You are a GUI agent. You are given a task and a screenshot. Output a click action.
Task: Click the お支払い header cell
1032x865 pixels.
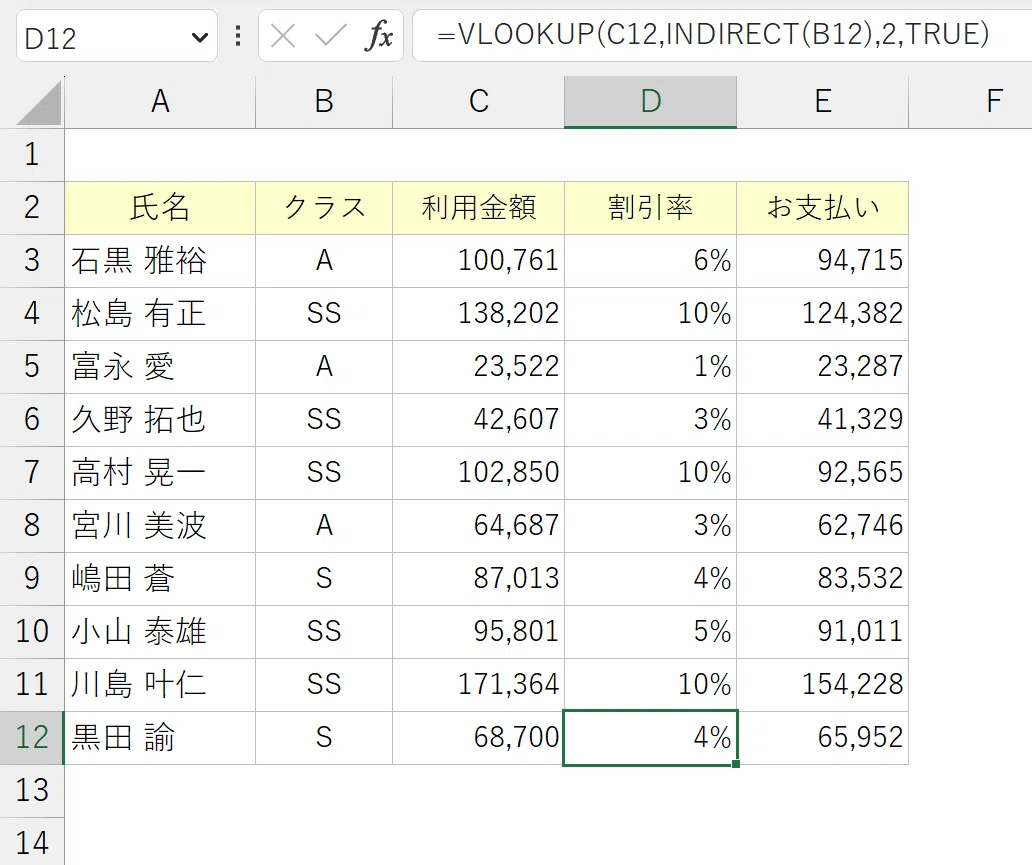823,207
